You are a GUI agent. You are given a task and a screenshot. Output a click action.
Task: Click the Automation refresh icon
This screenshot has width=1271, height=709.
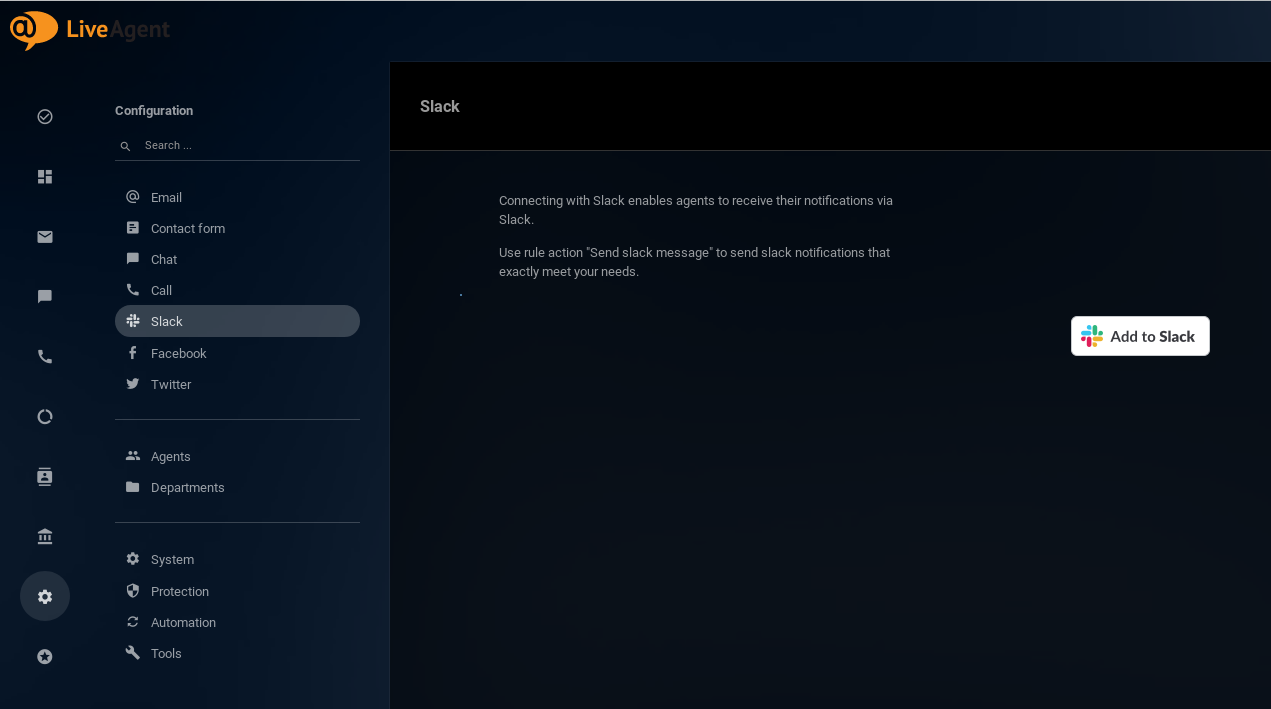(133, 622)
